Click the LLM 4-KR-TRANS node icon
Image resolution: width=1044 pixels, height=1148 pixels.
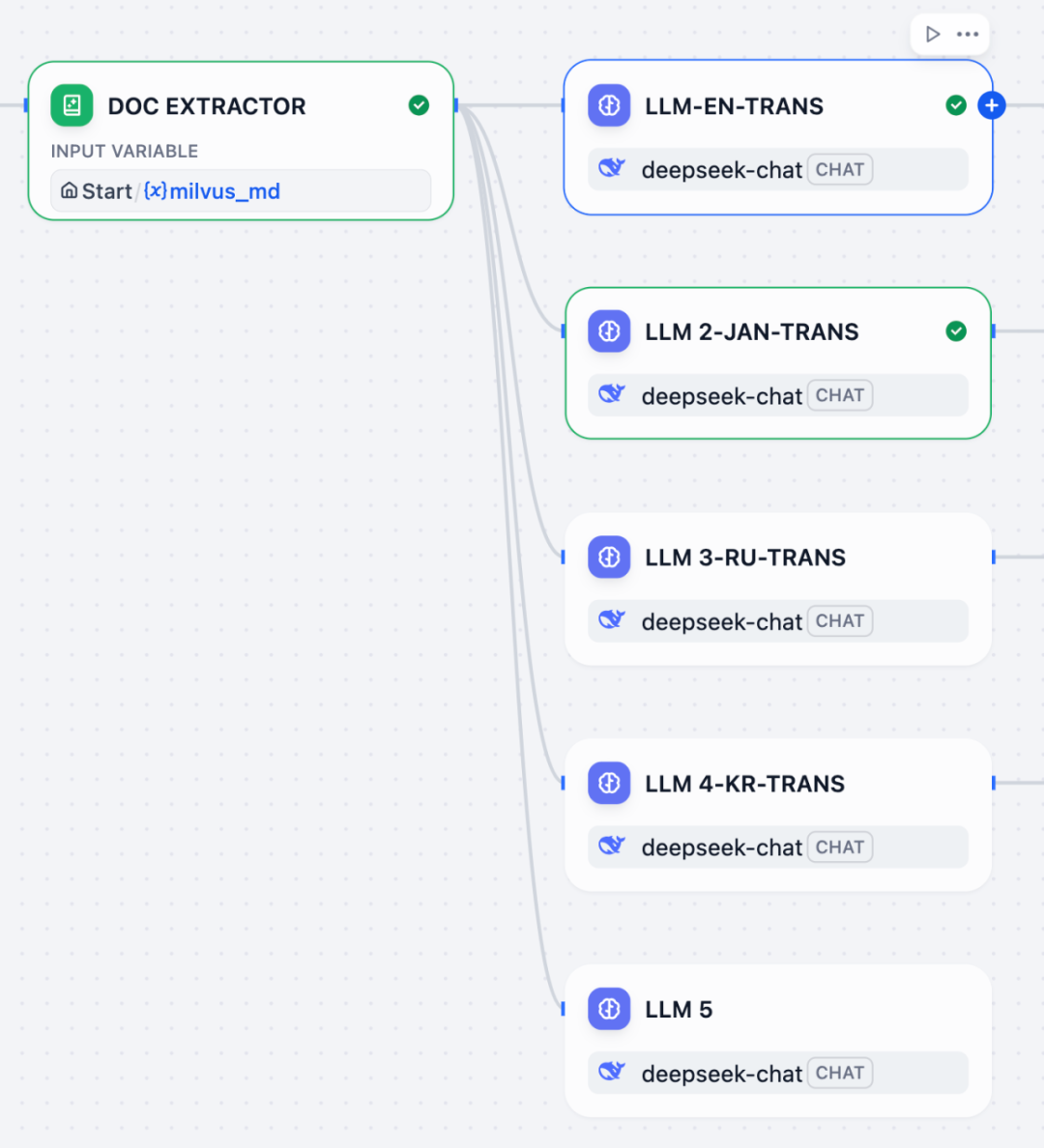click(x=609, y=783)
